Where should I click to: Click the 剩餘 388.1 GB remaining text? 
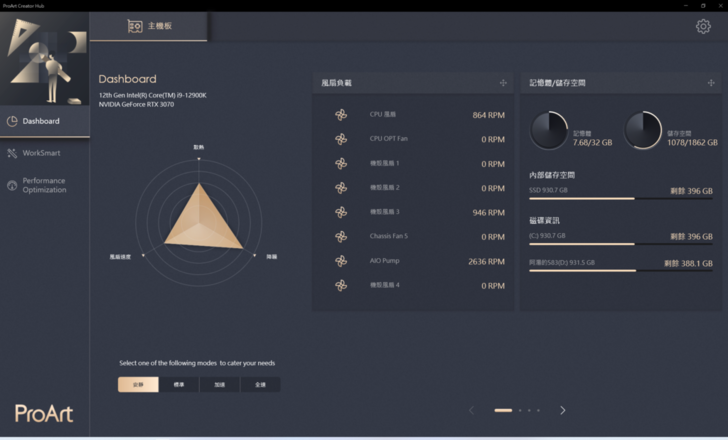688,264
